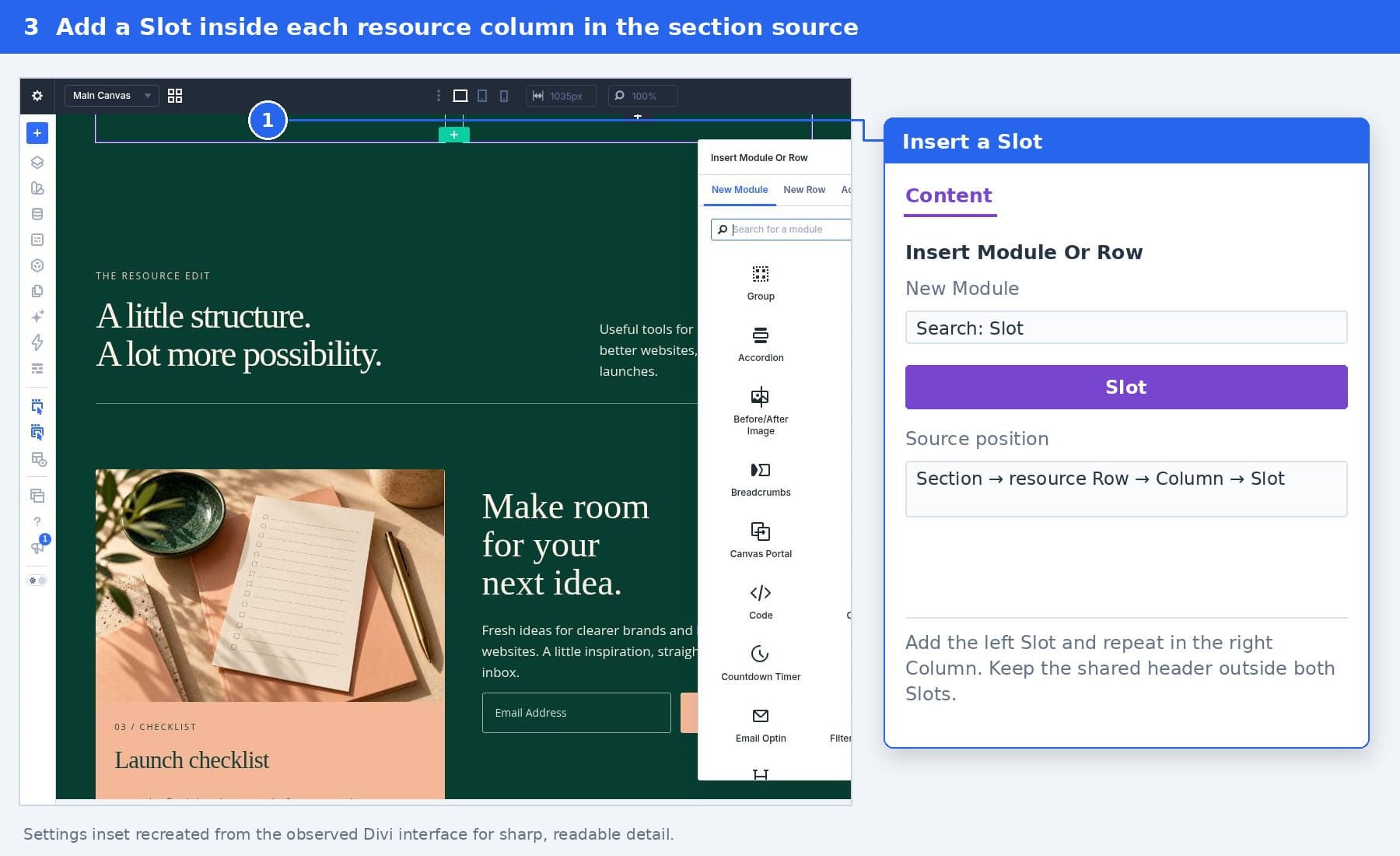Switch to desktop view icon
1400x856 pixels.
460,96
